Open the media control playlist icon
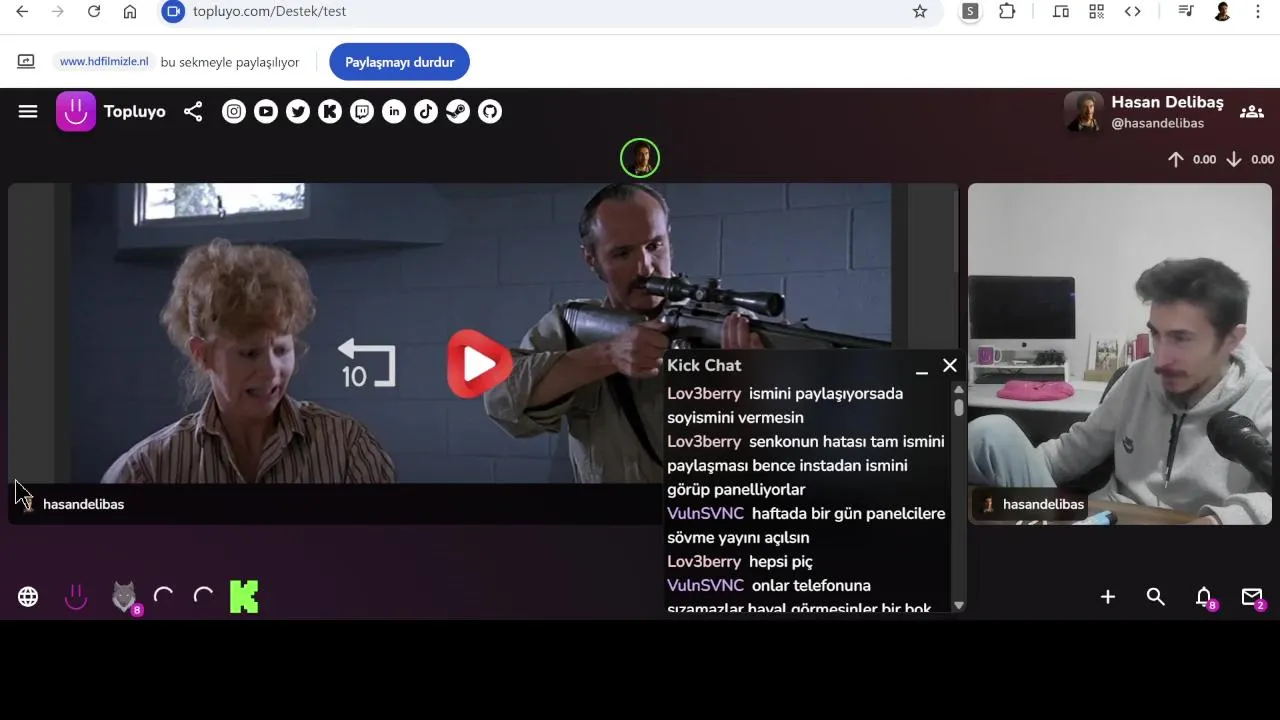 pyautogui.click(x=1186, y=11)
